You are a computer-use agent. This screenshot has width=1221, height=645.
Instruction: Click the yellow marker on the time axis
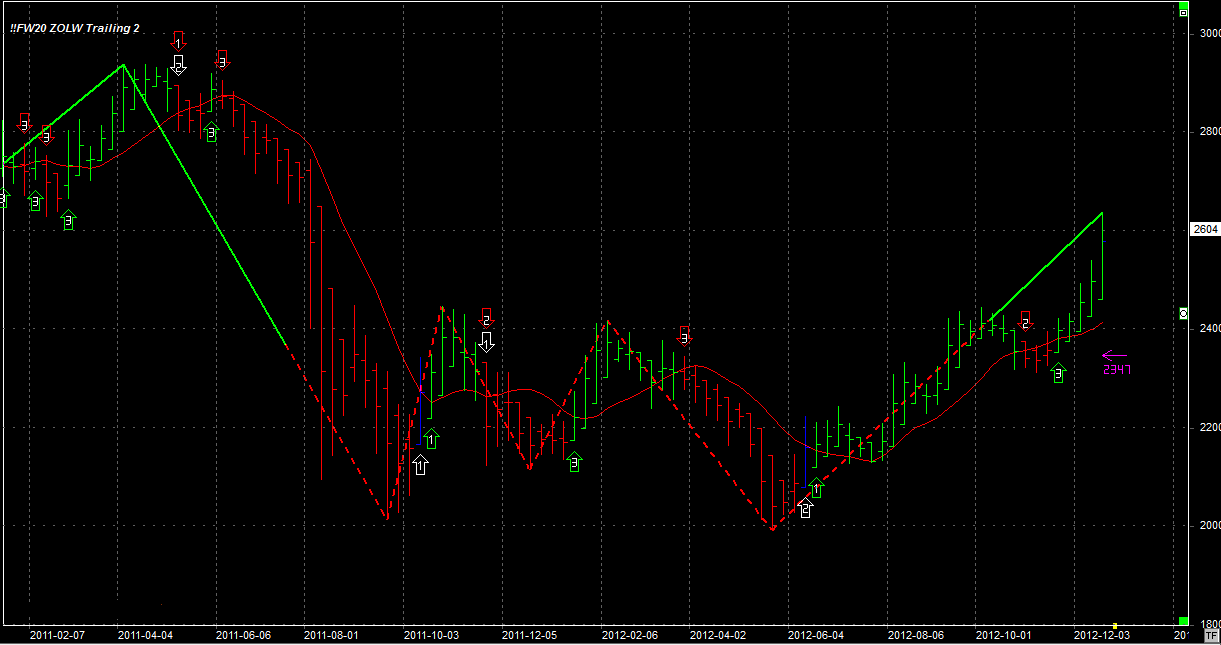pos(1115,625)
